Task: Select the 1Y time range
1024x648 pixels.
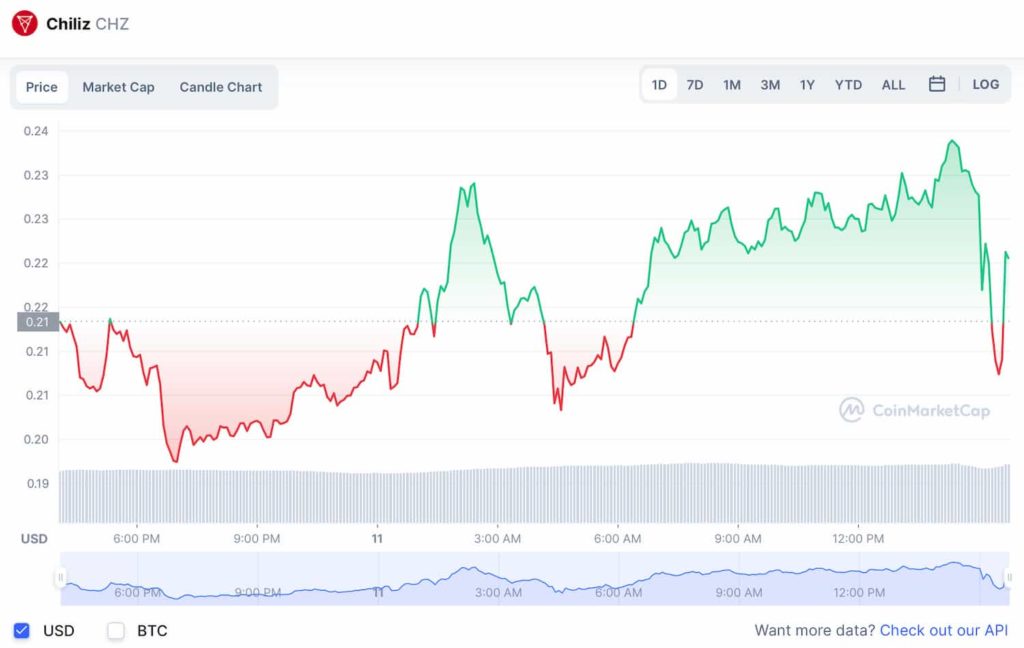Action: point(807,85)
